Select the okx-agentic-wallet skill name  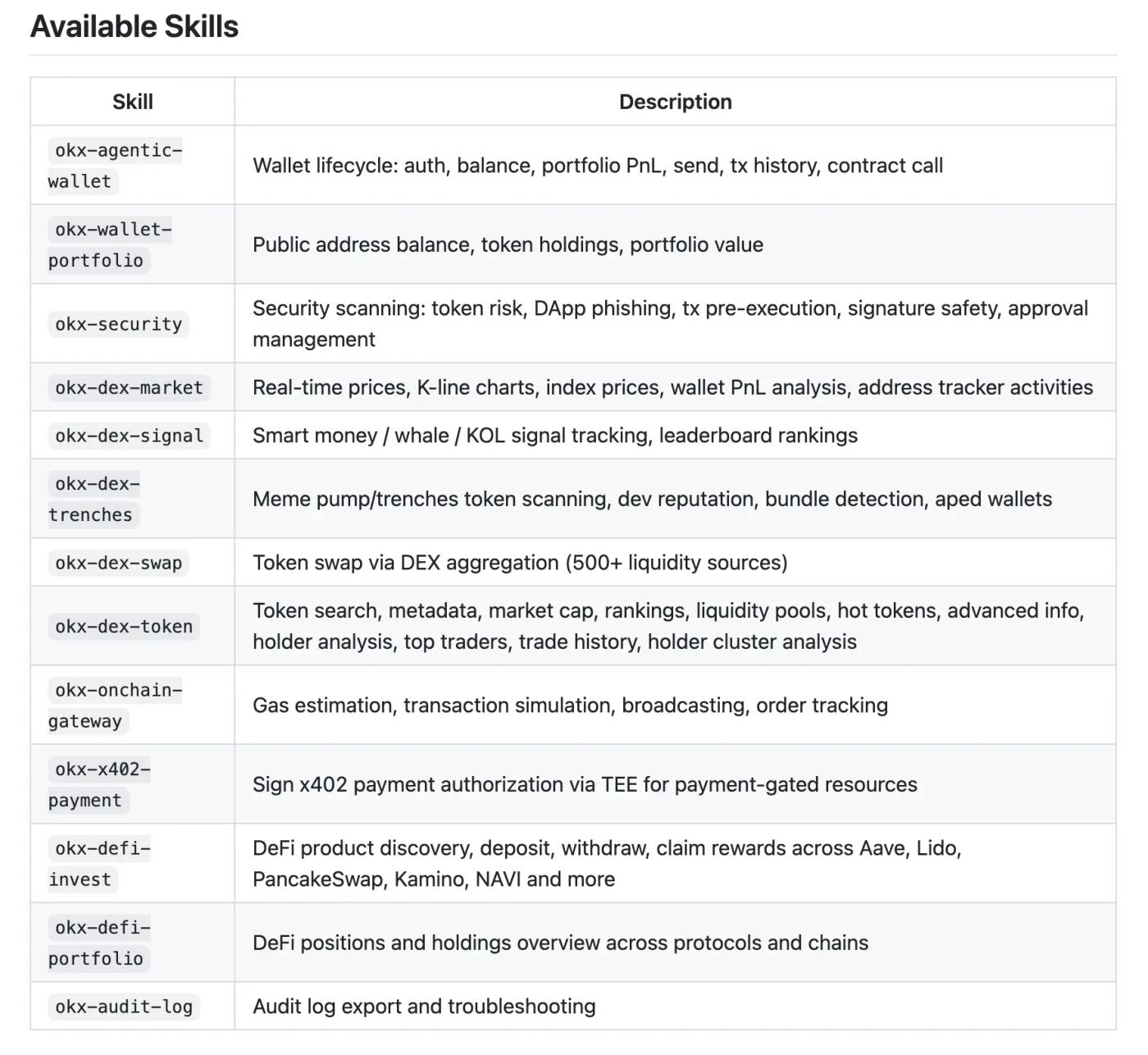tap(115, 166)
